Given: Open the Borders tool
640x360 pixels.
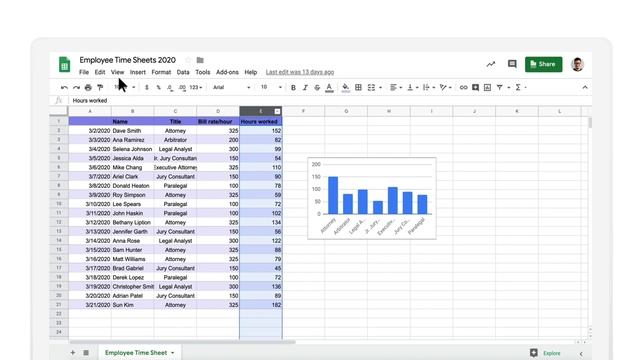Looking at the screenshot, I should pyautogui.click(x=358, y=87).
